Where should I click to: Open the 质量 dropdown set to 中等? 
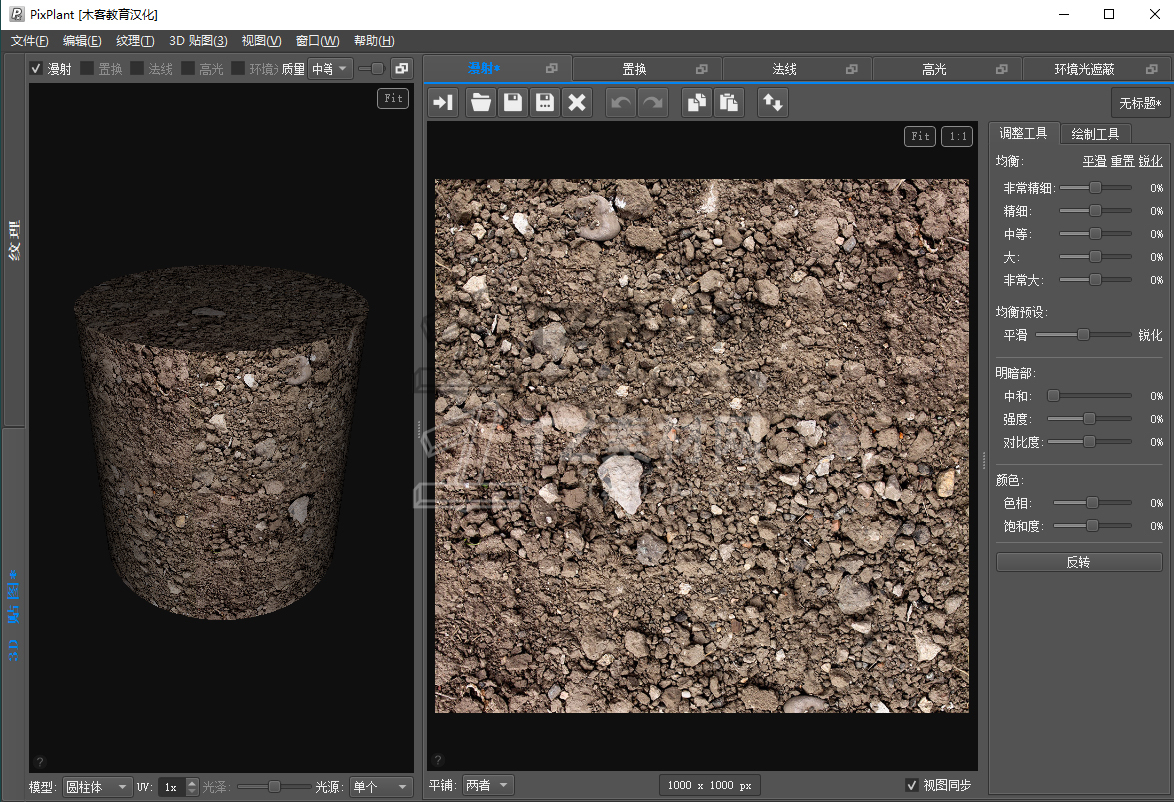330,69
